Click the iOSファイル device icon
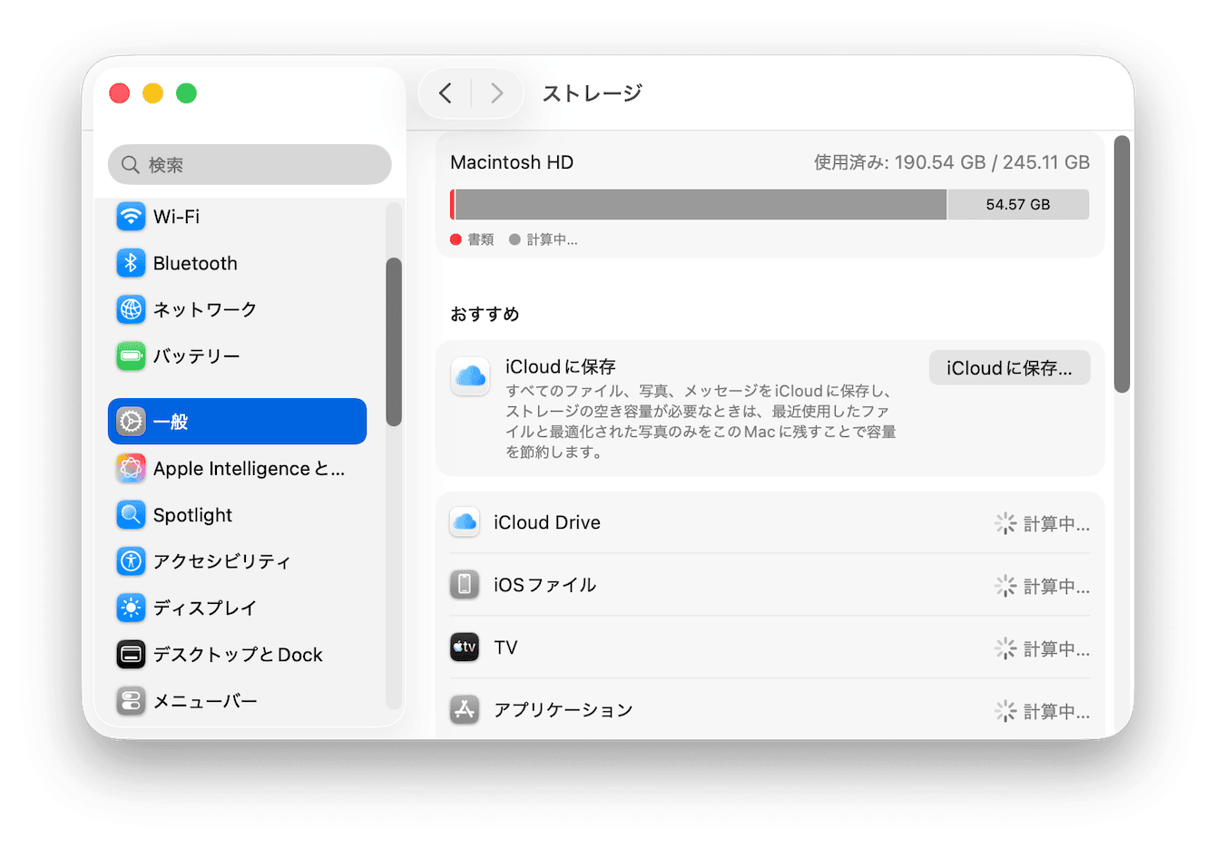 (464, 585)
